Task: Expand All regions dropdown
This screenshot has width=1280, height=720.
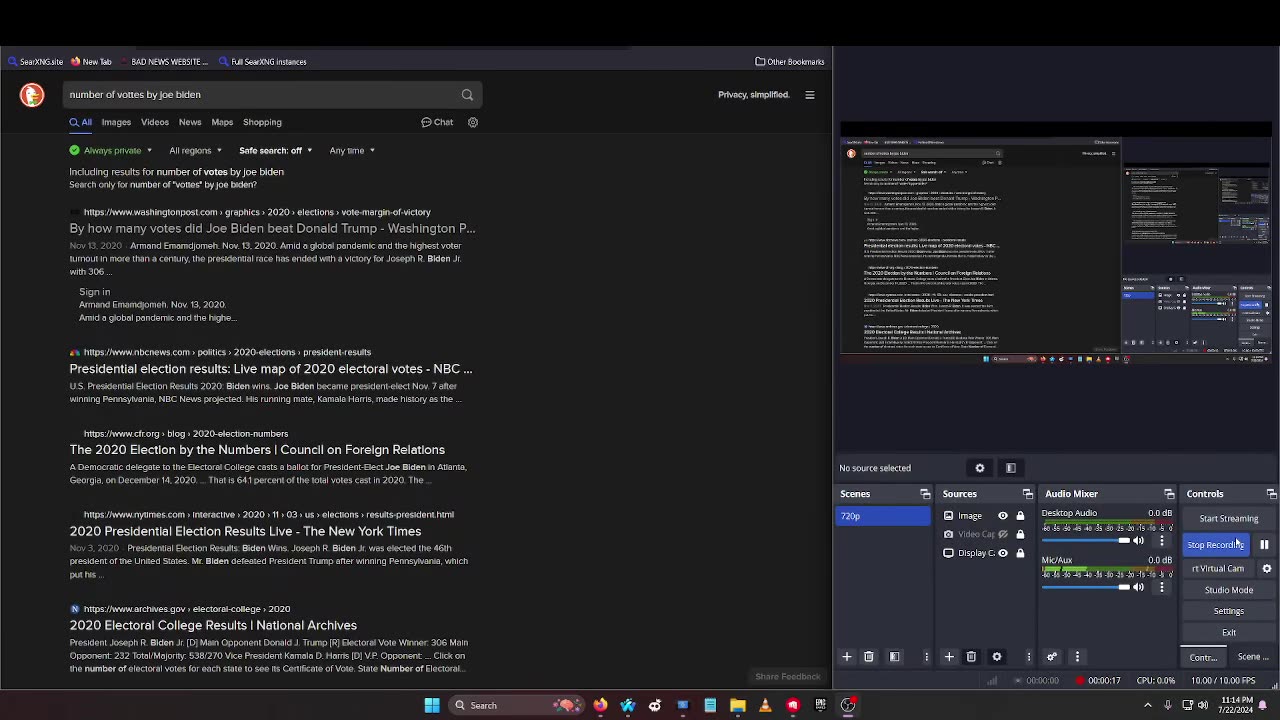Action: (x=194, y=151)
